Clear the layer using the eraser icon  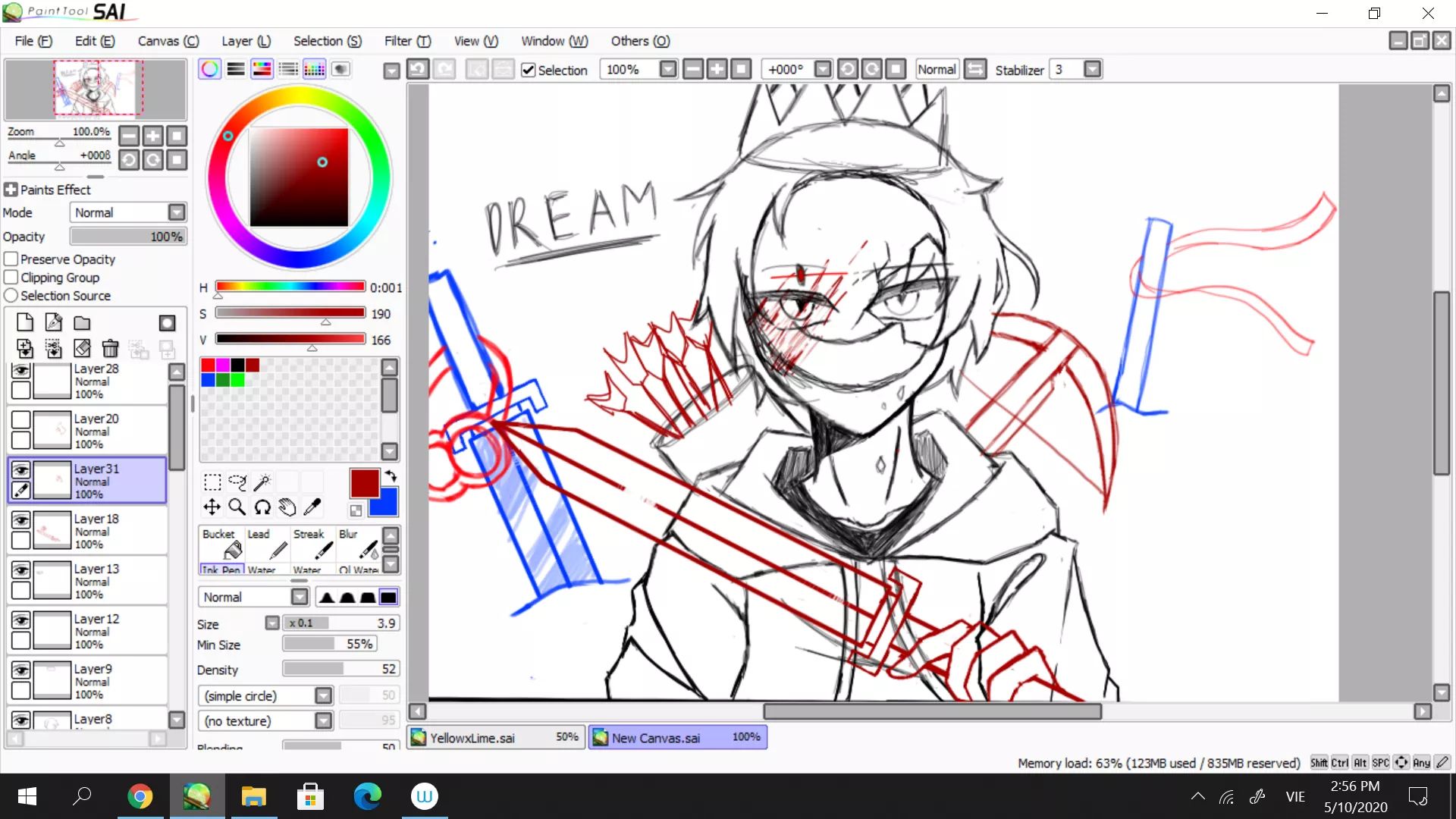(x=82, y=348)
